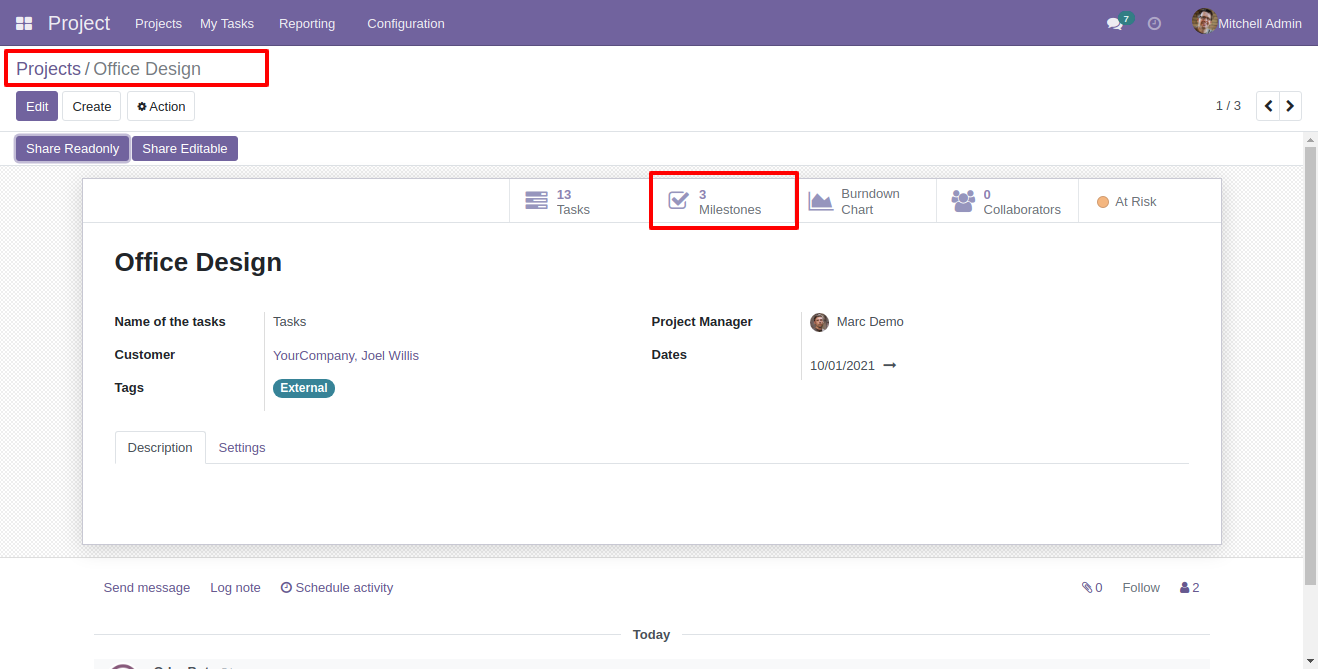Click the page vertical scrollbar

[x=1311, y=365]
